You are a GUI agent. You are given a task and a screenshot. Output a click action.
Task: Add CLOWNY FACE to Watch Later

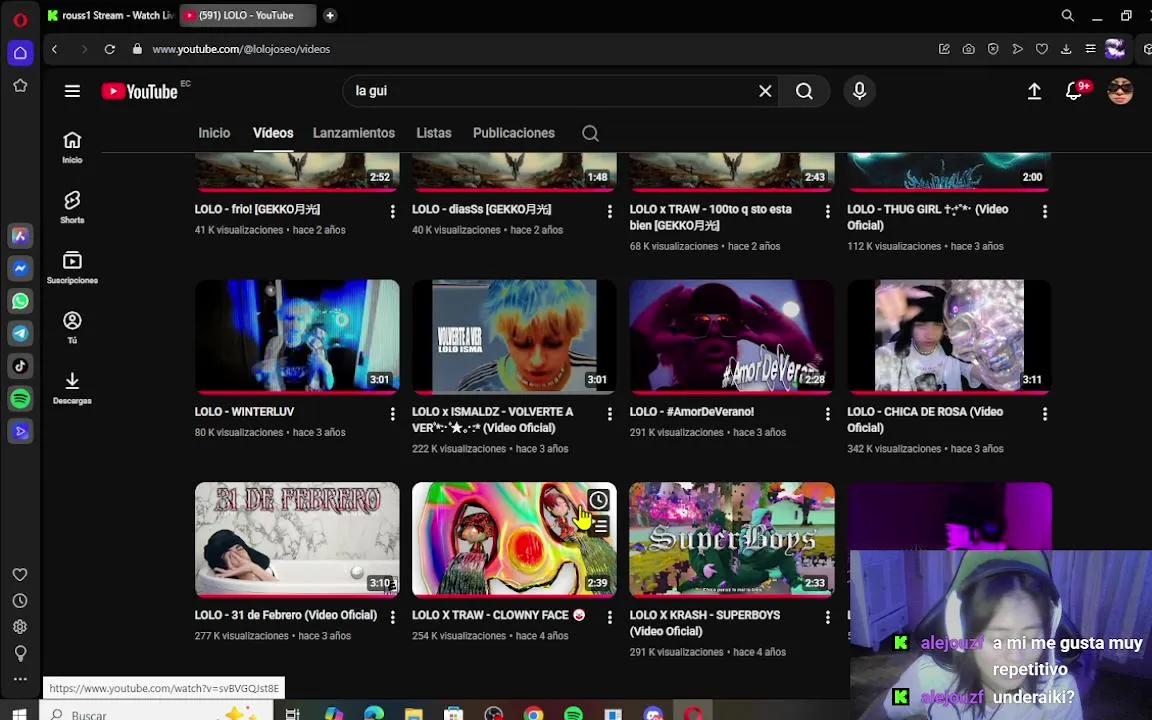click(x=599, y=500)
